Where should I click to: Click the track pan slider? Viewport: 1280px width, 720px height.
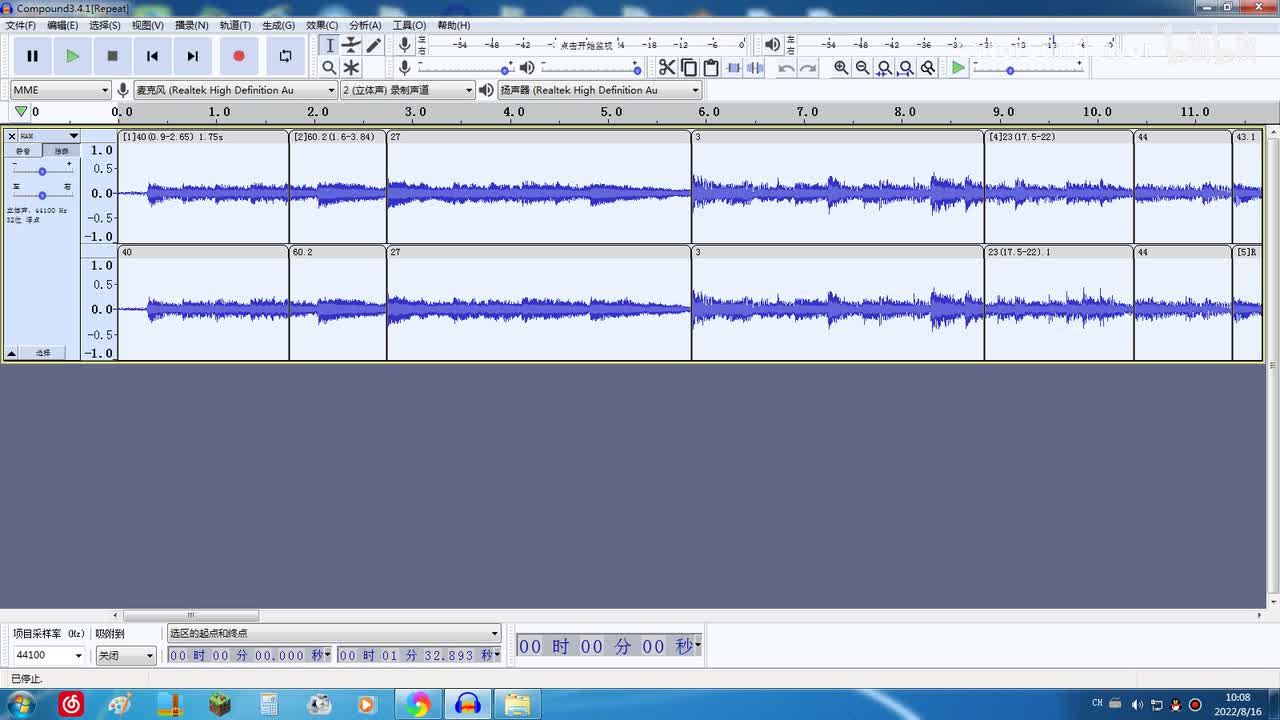42,195
